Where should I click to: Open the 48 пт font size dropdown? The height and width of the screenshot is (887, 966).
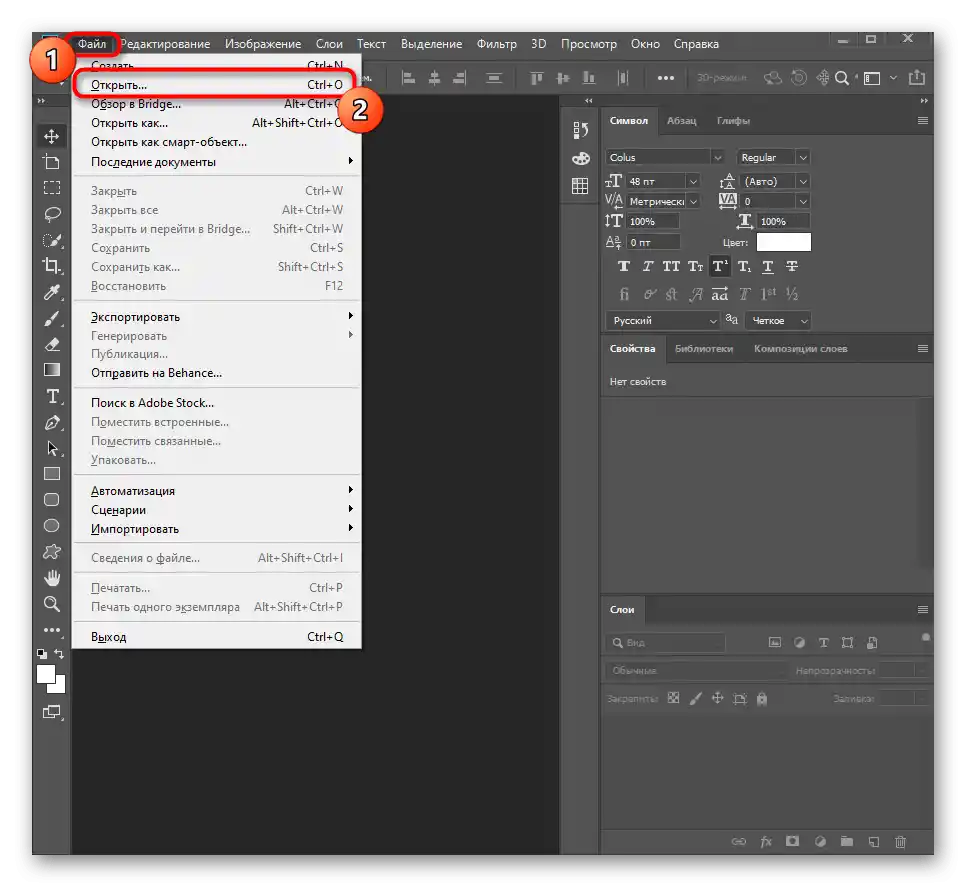pos(693,181)
